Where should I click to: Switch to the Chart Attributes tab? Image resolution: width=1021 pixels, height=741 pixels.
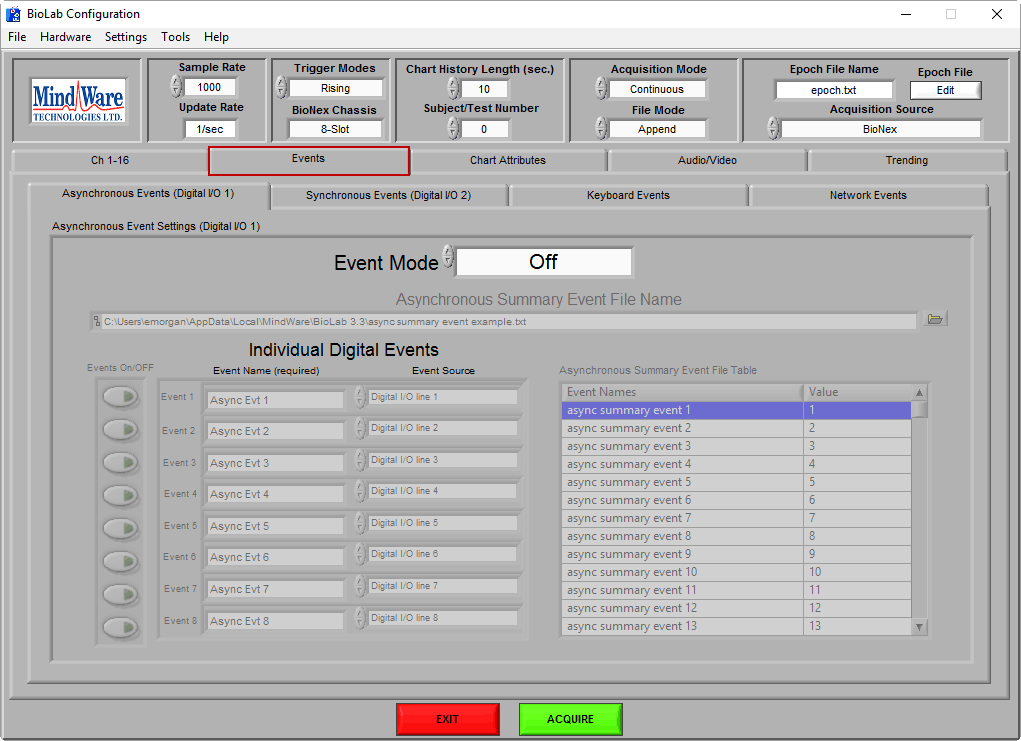[508, 160]
